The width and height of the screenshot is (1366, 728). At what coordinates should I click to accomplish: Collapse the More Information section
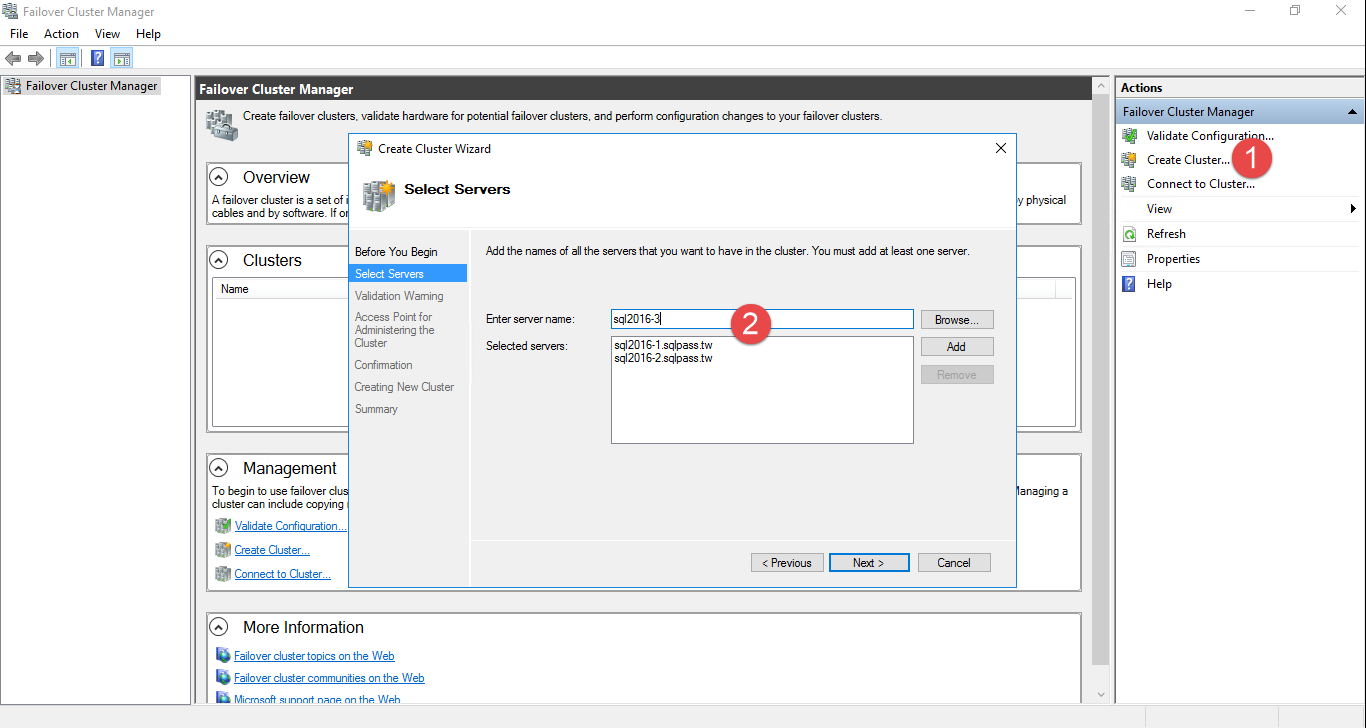click(x=219, y=627)
